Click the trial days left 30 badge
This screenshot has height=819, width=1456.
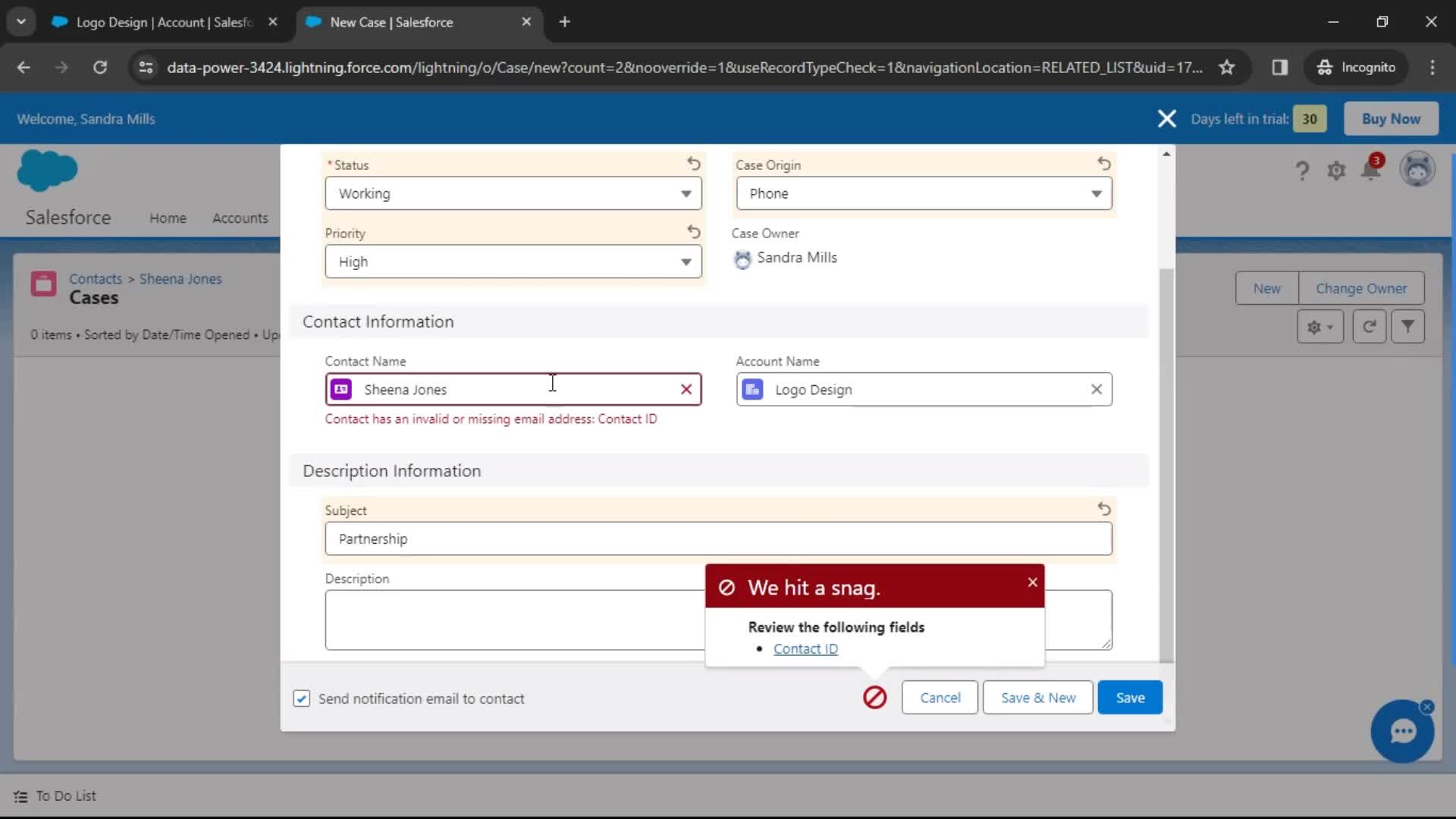[1310, 119]
